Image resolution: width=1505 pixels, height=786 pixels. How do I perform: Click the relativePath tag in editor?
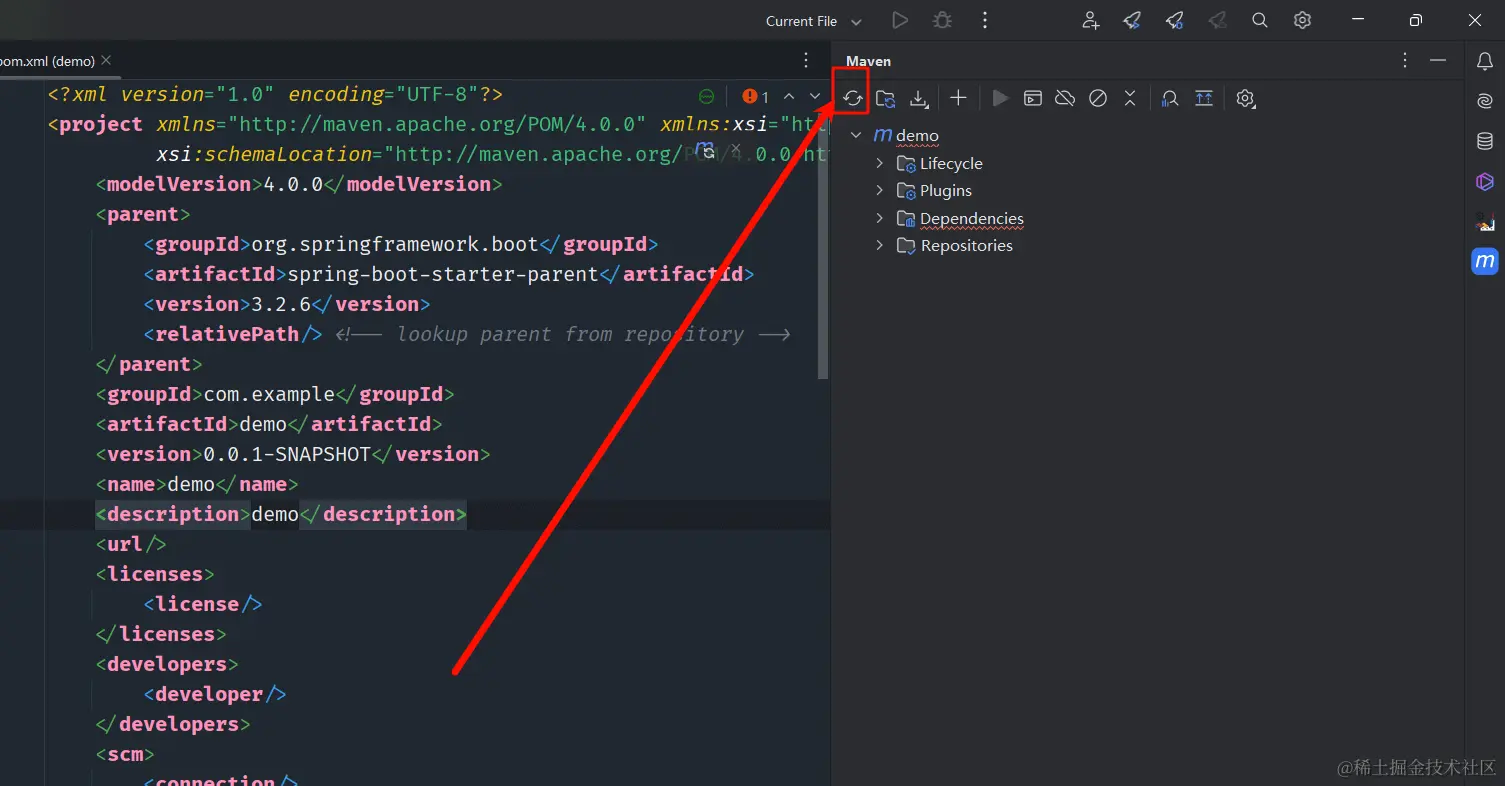coord(233,334)
